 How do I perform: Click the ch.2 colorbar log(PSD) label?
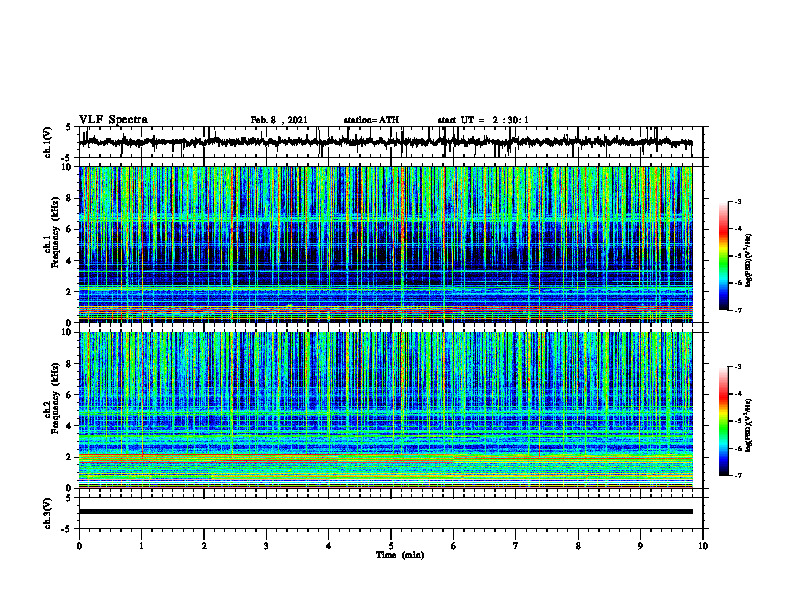pyautogui.click(x=749, y=424)
